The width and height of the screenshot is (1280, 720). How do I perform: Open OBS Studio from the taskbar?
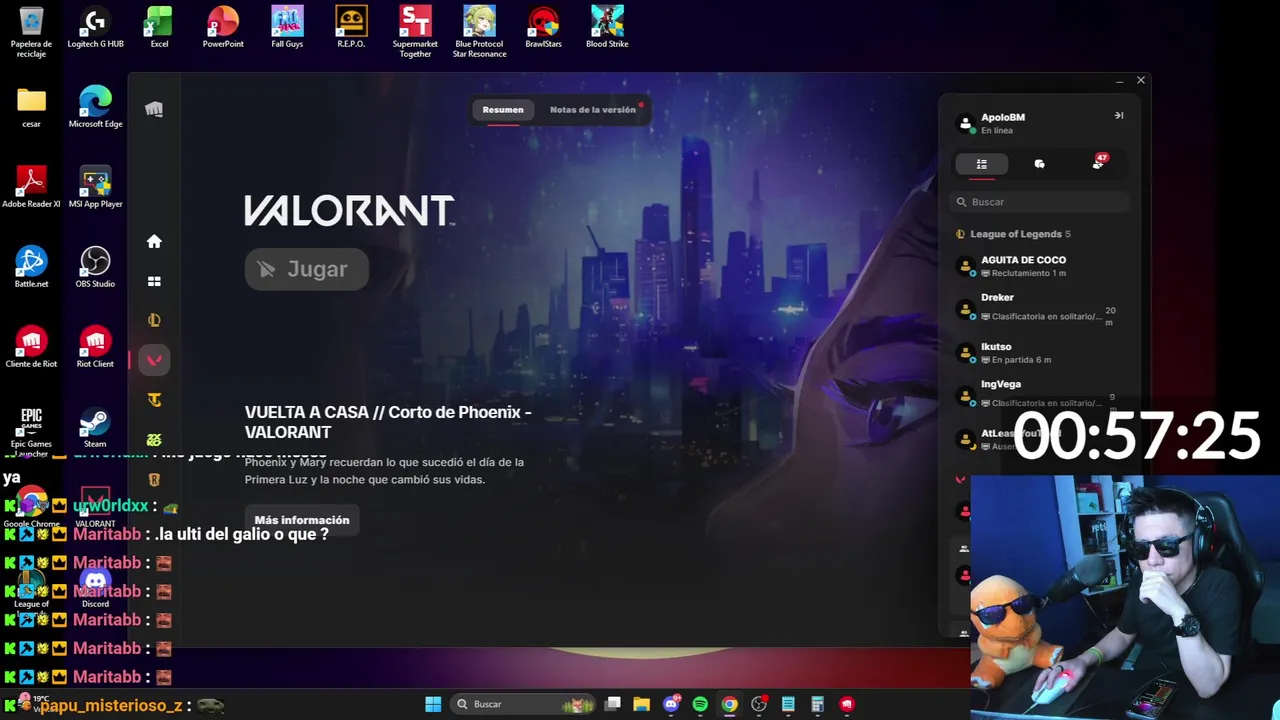click(x=759, y=704)
